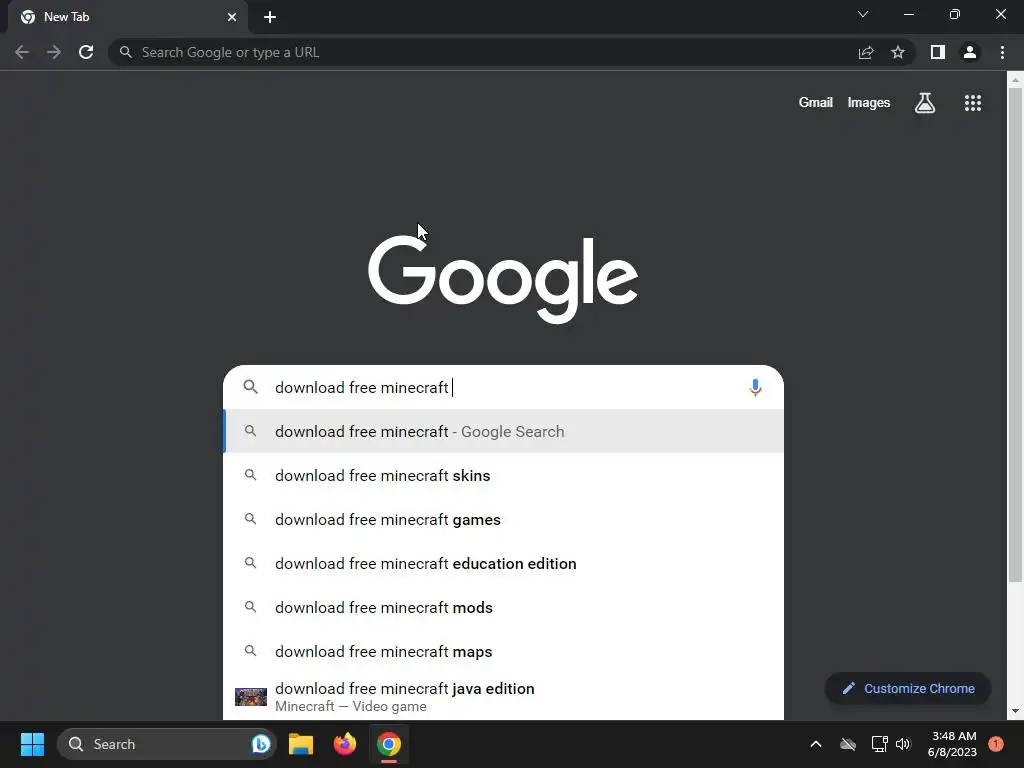Click the Chrome taskbar icon
Viewport: 1024px width, 768px height.
coord(389,744)
